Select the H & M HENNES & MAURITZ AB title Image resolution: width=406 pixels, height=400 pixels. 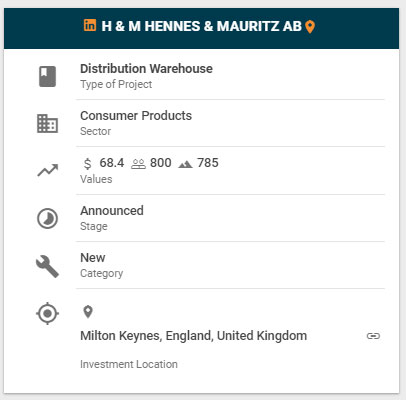tap(201, 26)
